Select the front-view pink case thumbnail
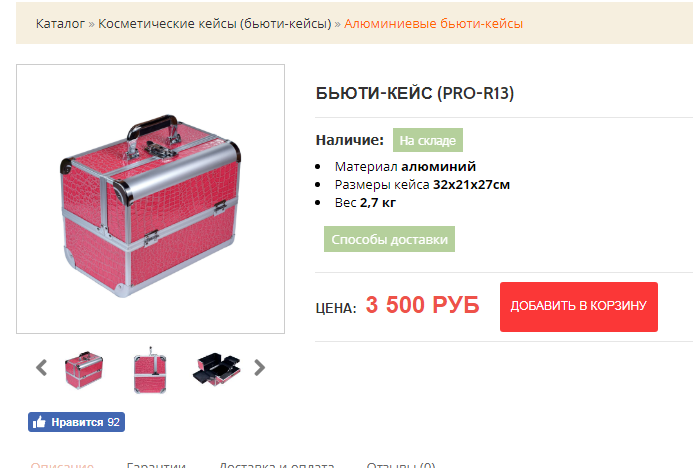This screenshot has width=693, height=468. [x=150, y=370]
